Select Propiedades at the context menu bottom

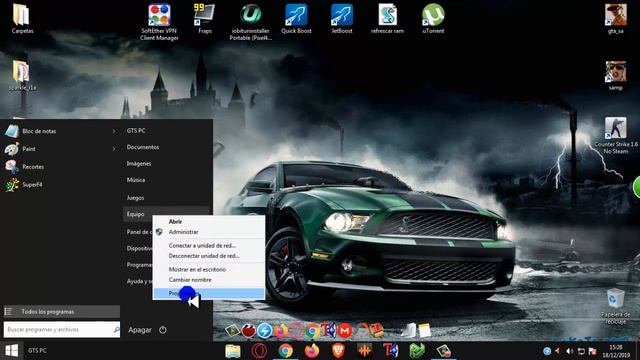tap(209, 293)
